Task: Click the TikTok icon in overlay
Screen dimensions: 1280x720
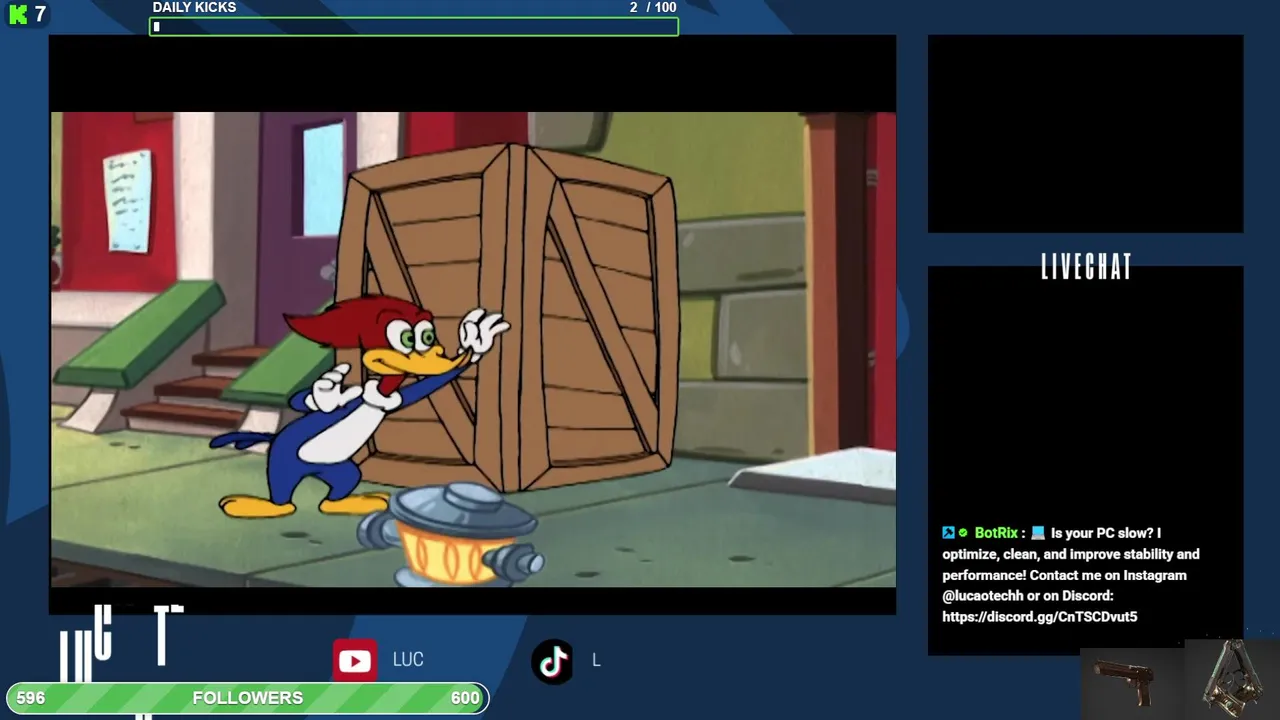Action: tap(553, 661)
